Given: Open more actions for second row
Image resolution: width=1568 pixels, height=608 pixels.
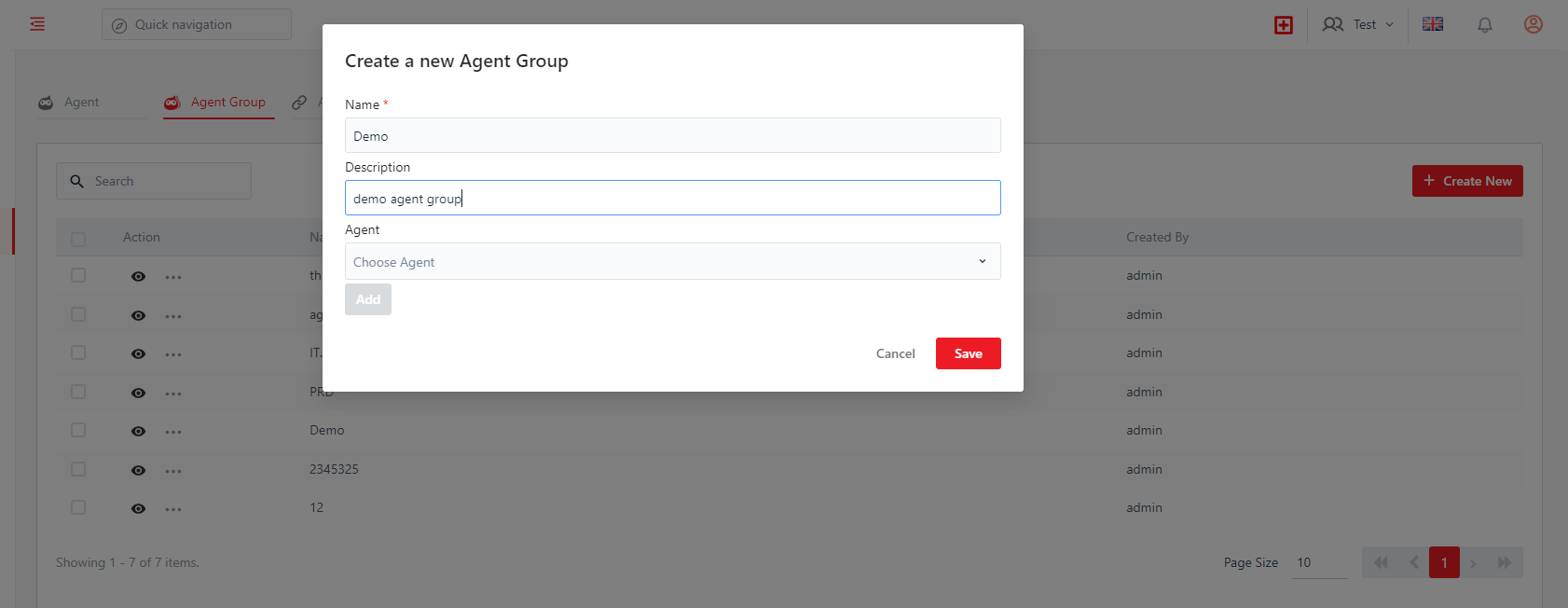Looking at the screenshot, I should click(173, 317).
